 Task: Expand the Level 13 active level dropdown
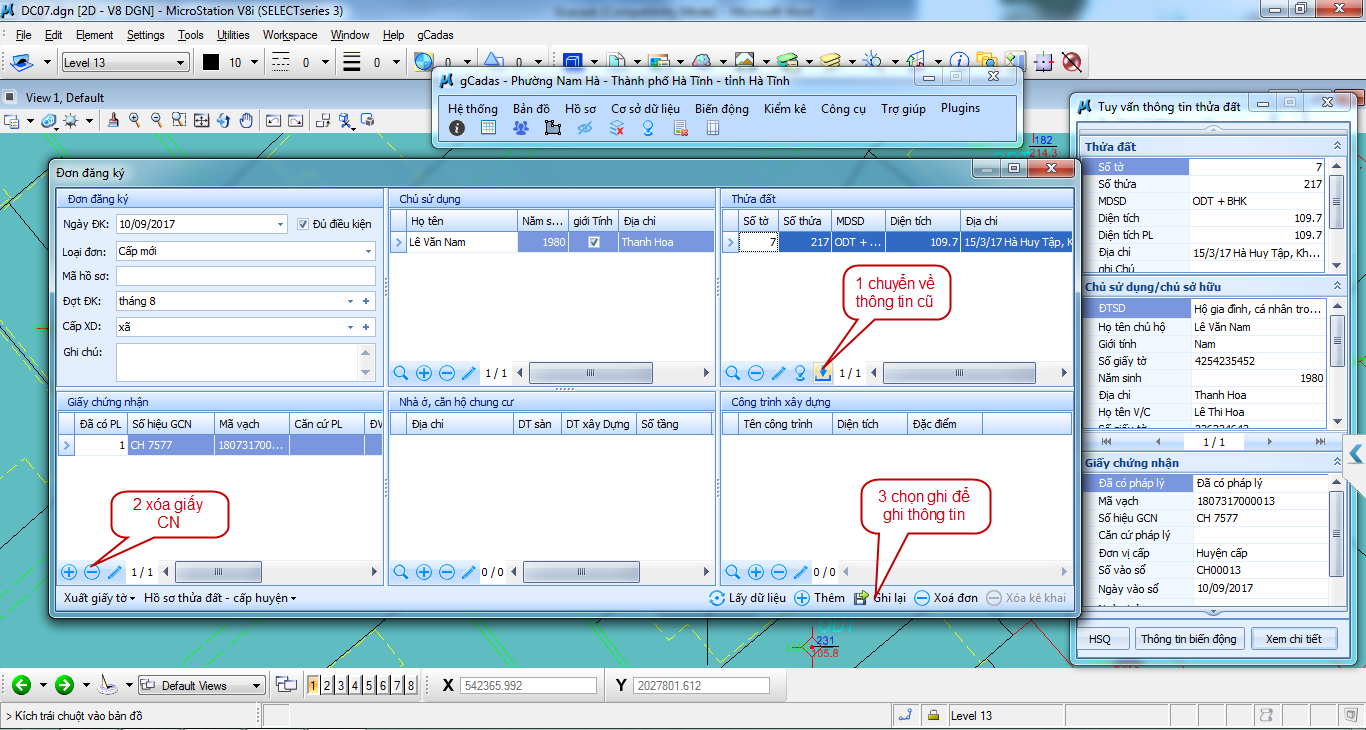(x=180, y=63)
